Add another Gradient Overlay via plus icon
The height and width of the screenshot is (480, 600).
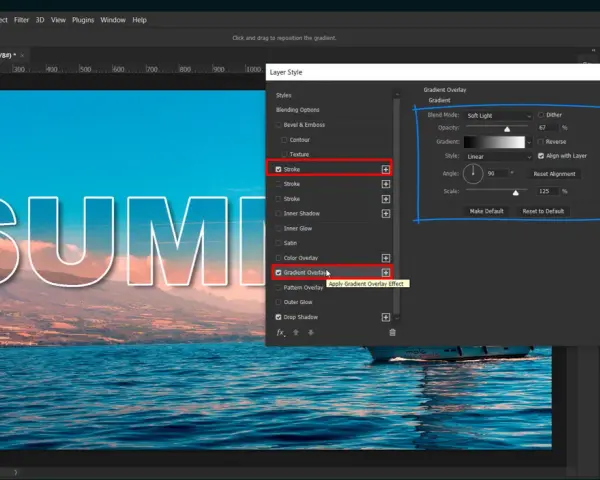pos(385,273)
